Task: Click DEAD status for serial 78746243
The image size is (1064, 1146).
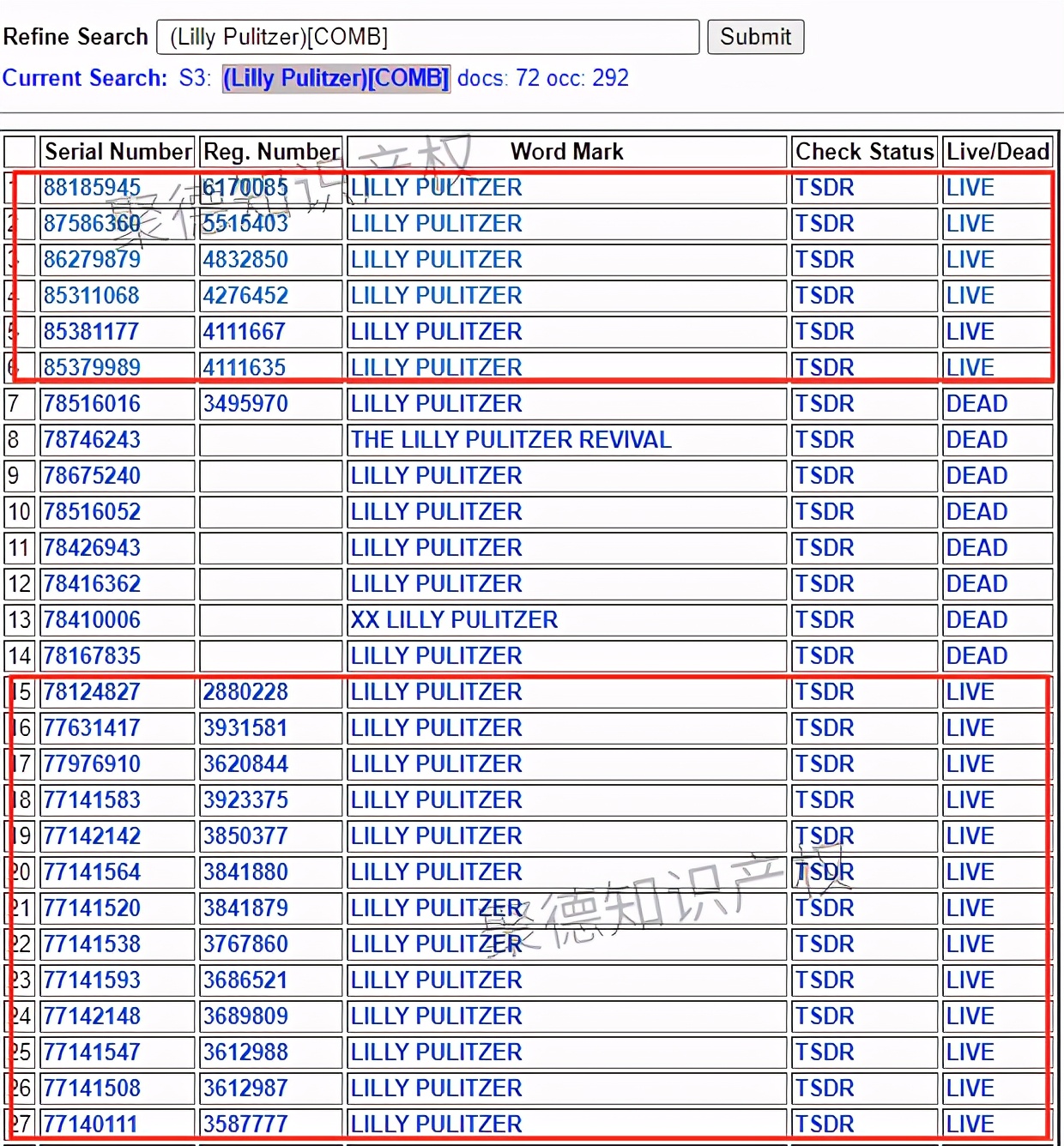Action: [977, 439]
